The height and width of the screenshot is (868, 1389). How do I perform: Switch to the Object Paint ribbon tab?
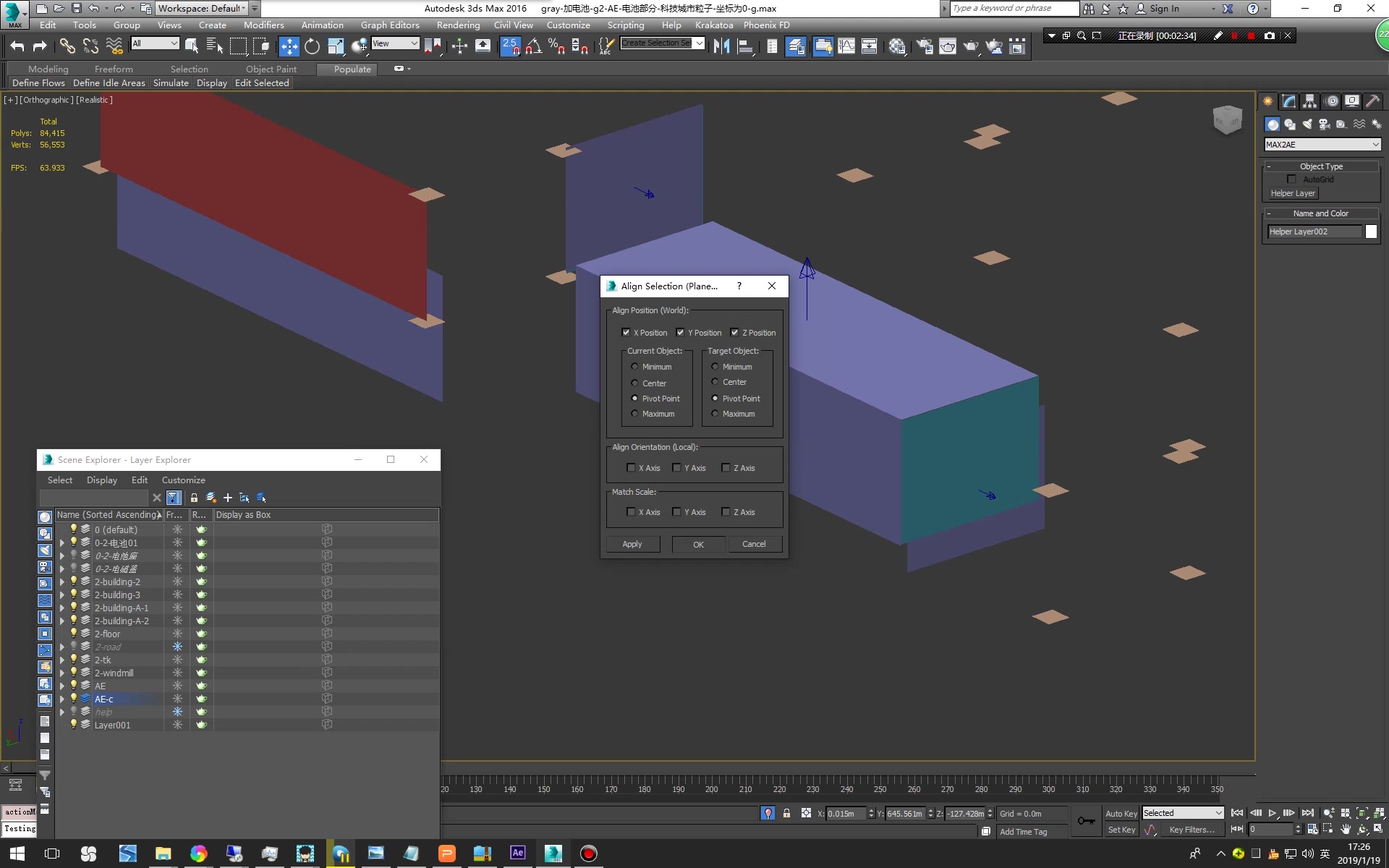click(x=271, y=69)
